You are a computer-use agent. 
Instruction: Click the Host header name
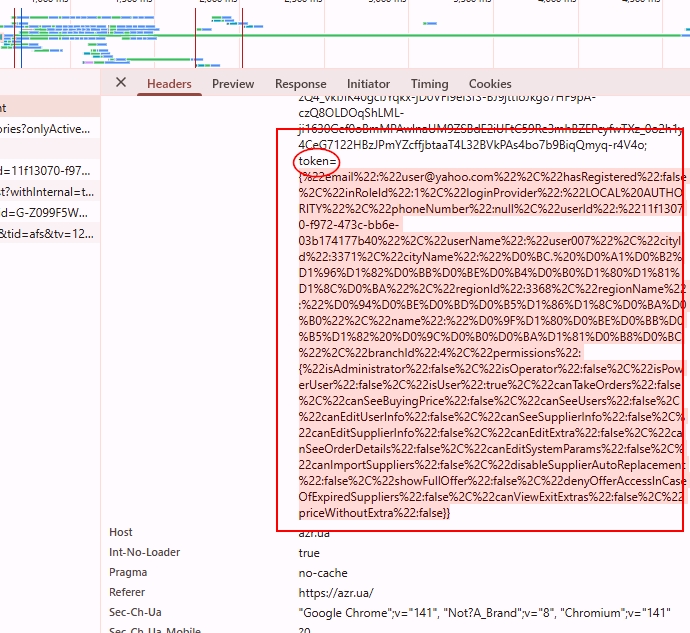click(121, 533)
